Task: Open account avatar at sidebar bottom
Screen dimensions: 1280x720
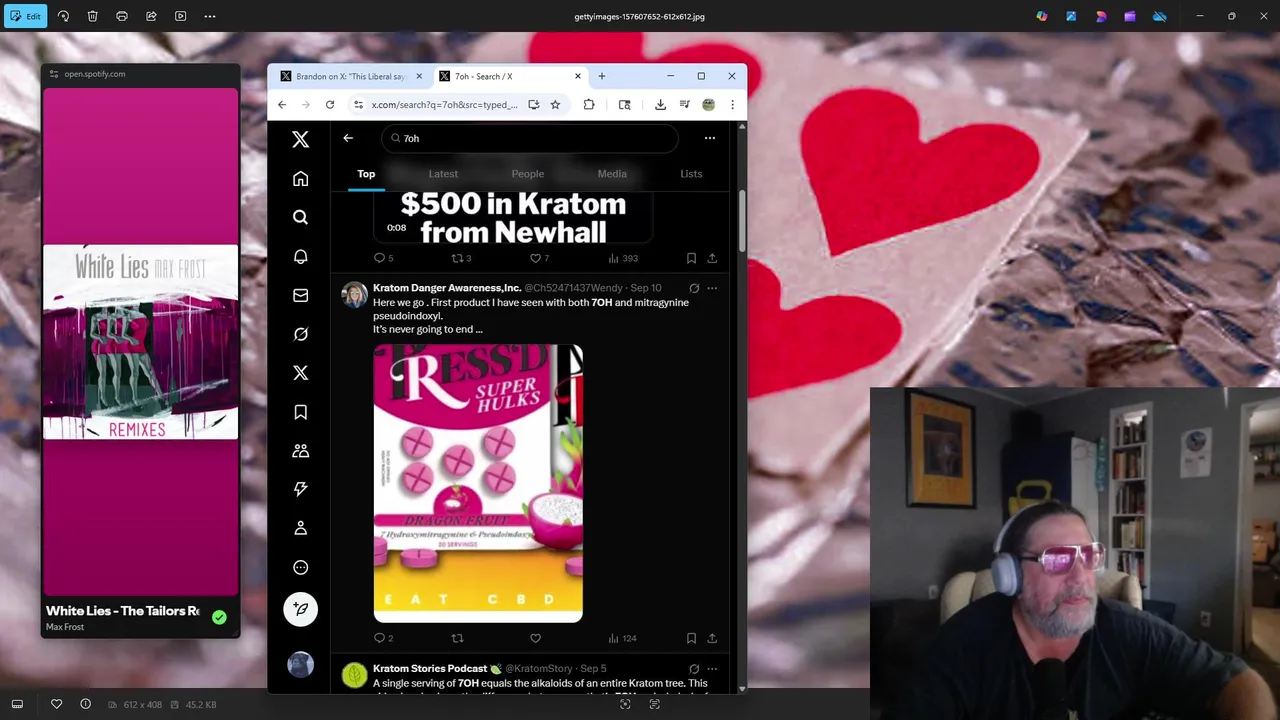Action: click(300, 664)
